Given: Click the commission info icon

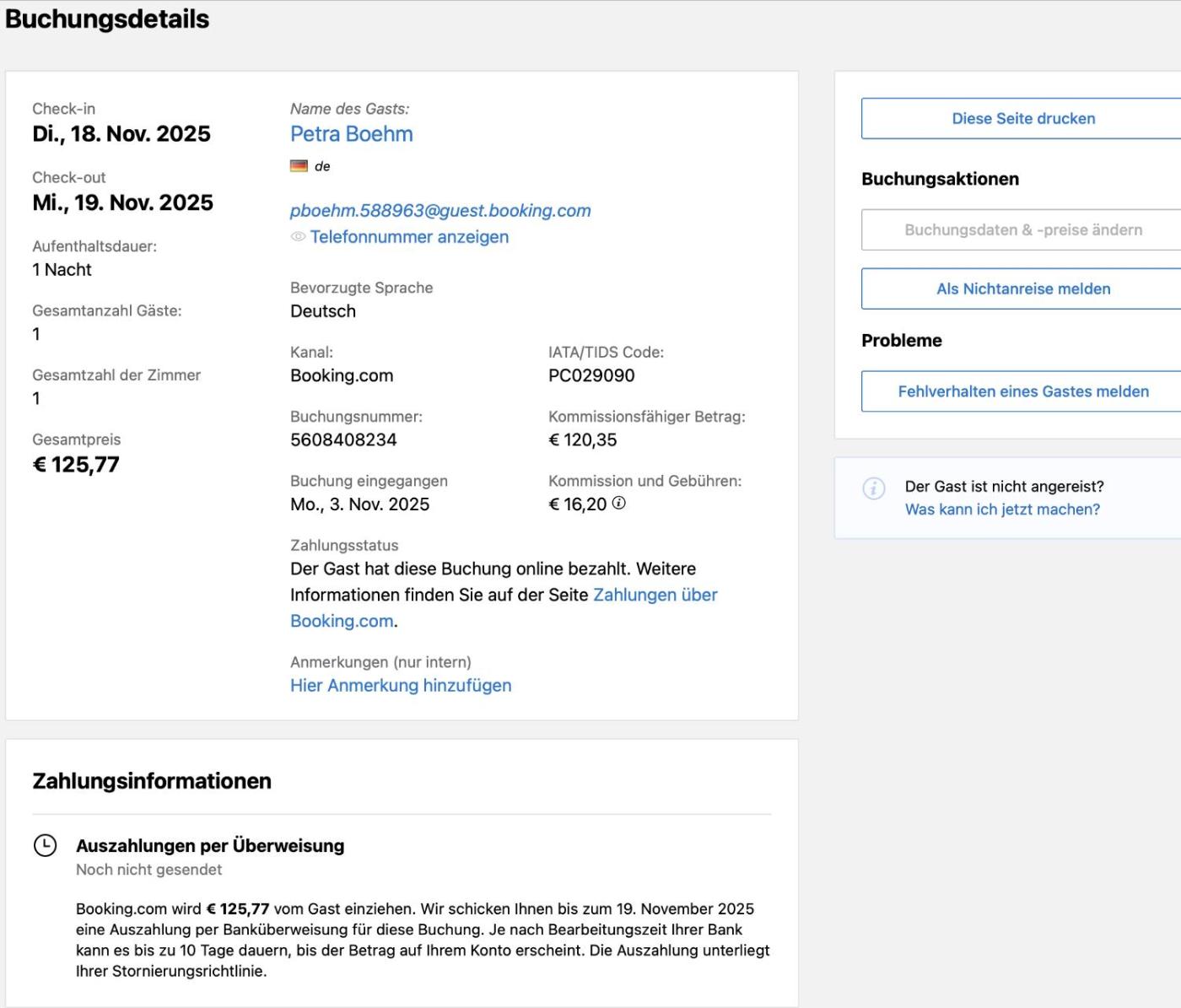Looking at the screenshot, I should click(x=619, y=504).
